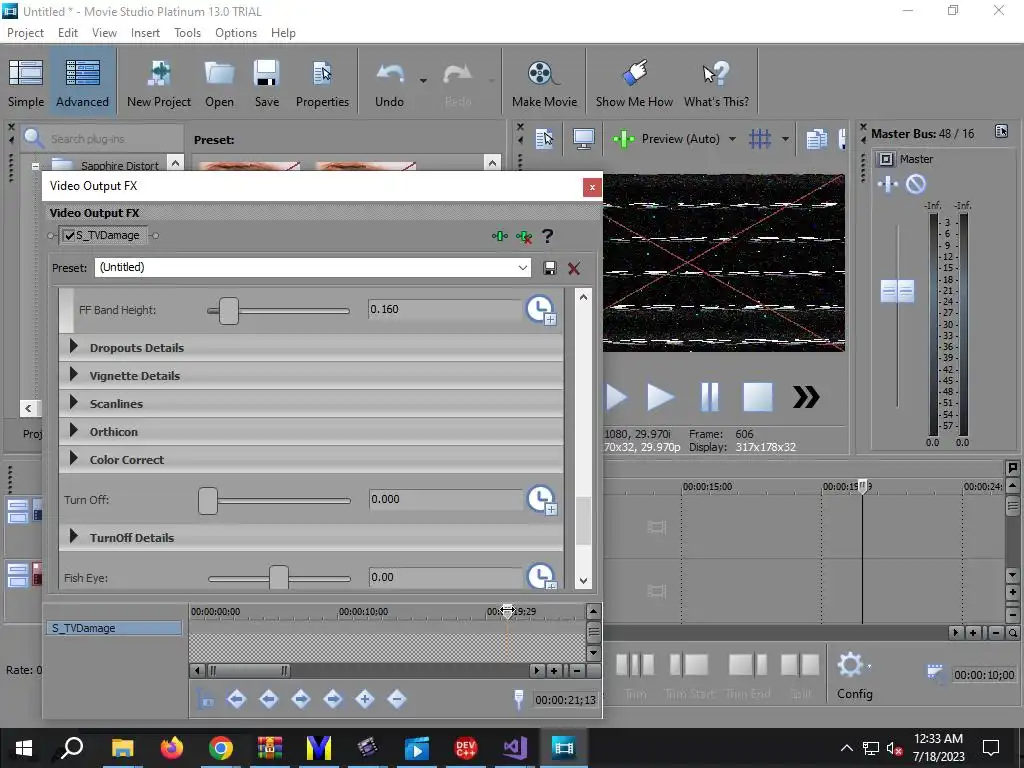Image resolution: width=1024 pixels, height=768 pixels.
Task: Open Undo history dropdown arrow
Action: coord(423,80)
